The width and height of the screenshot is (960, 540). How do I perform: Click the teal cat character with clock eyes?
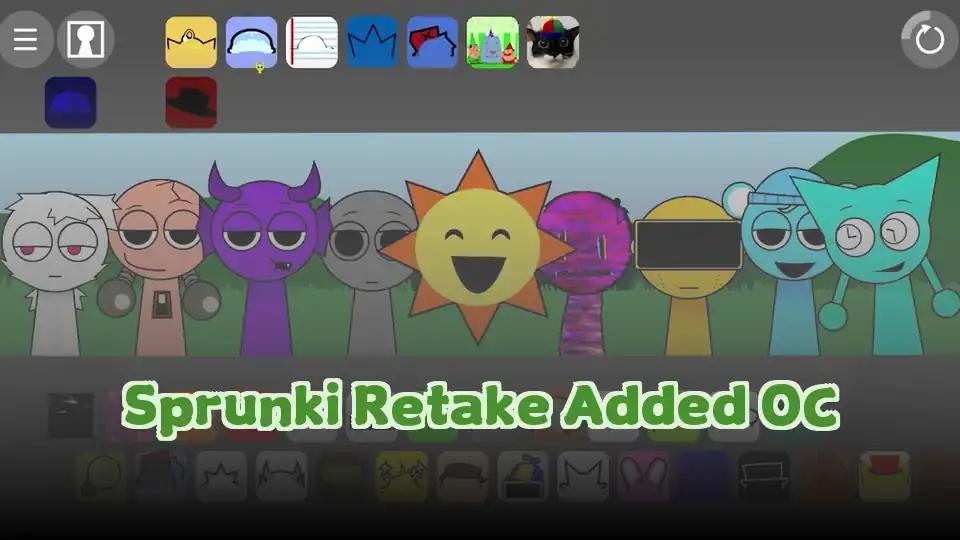point(882,256)
